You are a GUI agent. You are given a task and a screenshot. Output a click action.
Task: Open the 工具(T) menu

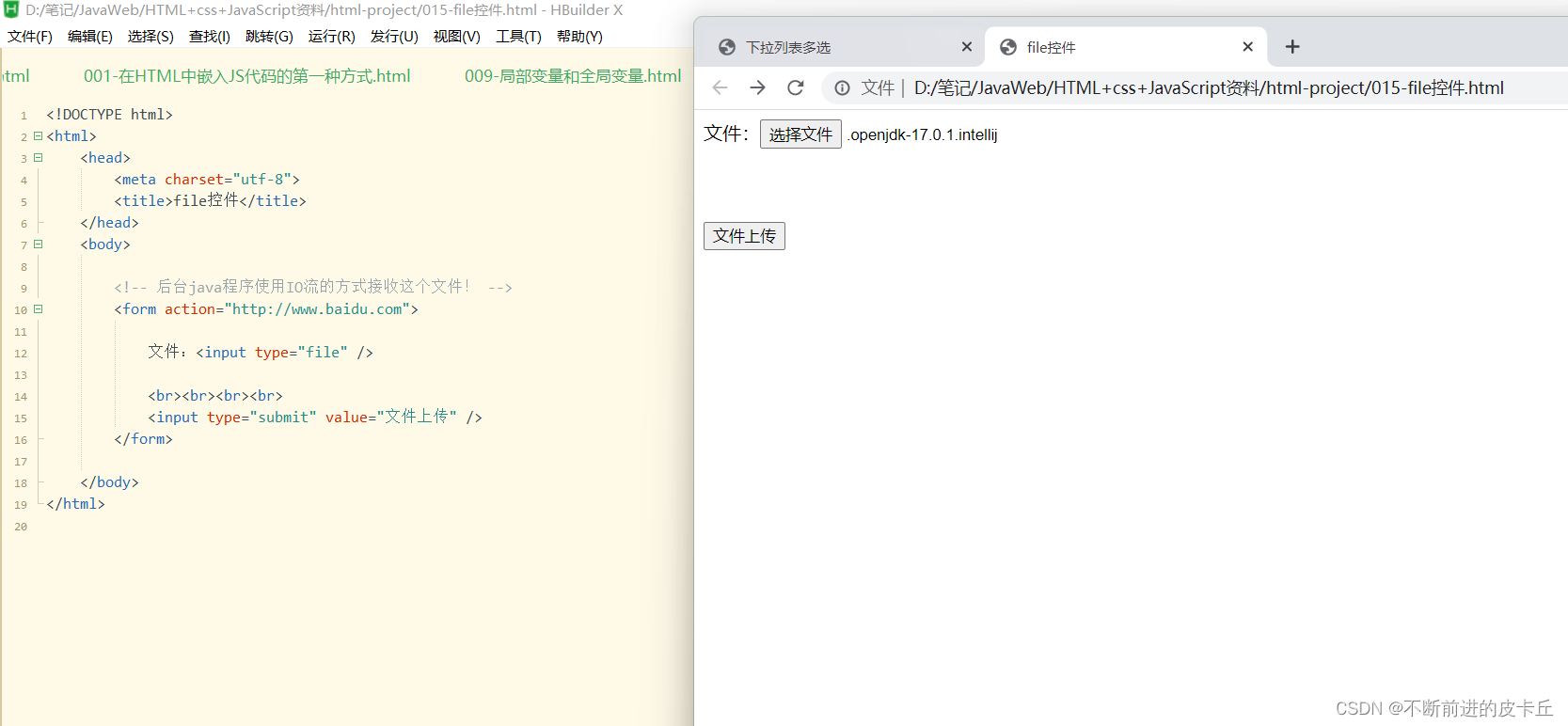tap(519, 37)
